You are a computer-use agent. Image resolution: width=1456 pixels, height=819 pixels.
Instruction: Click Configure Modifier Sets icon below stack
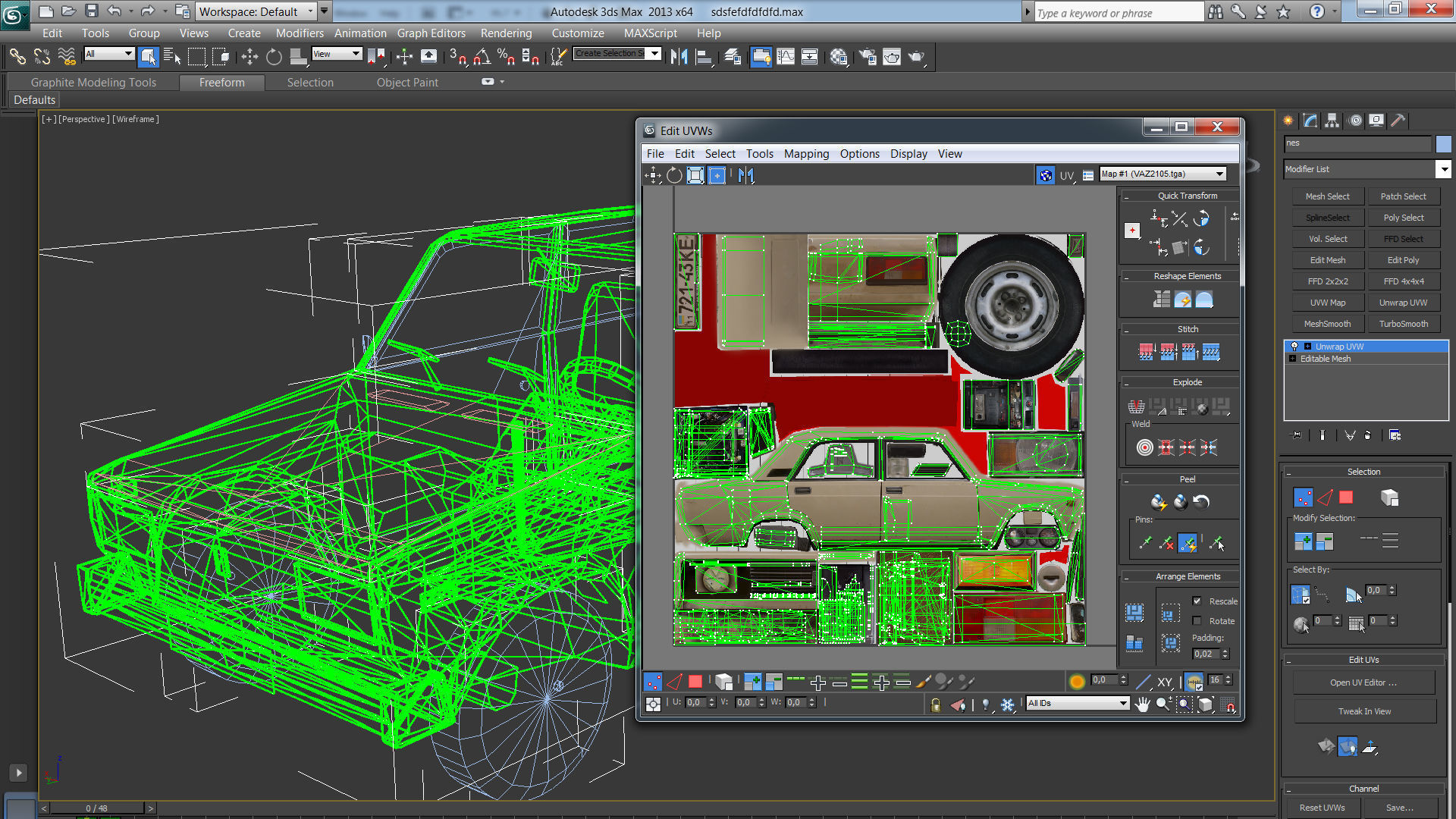(1395, 435)
